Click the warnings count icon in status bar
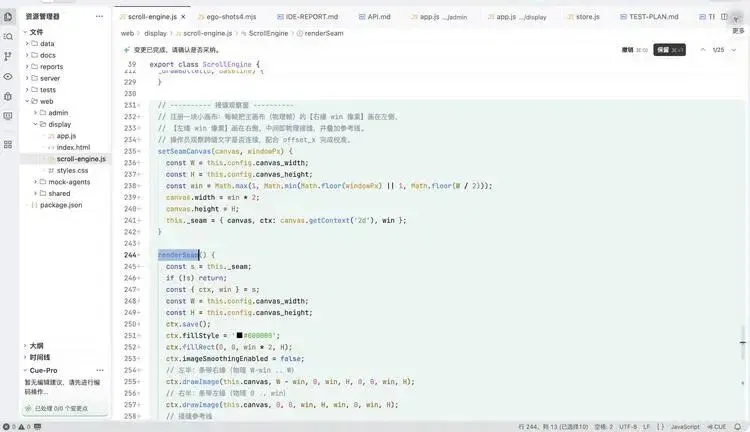Image resolution: width=750 pixels, height=432 pixels. click(x=24, y=427)
